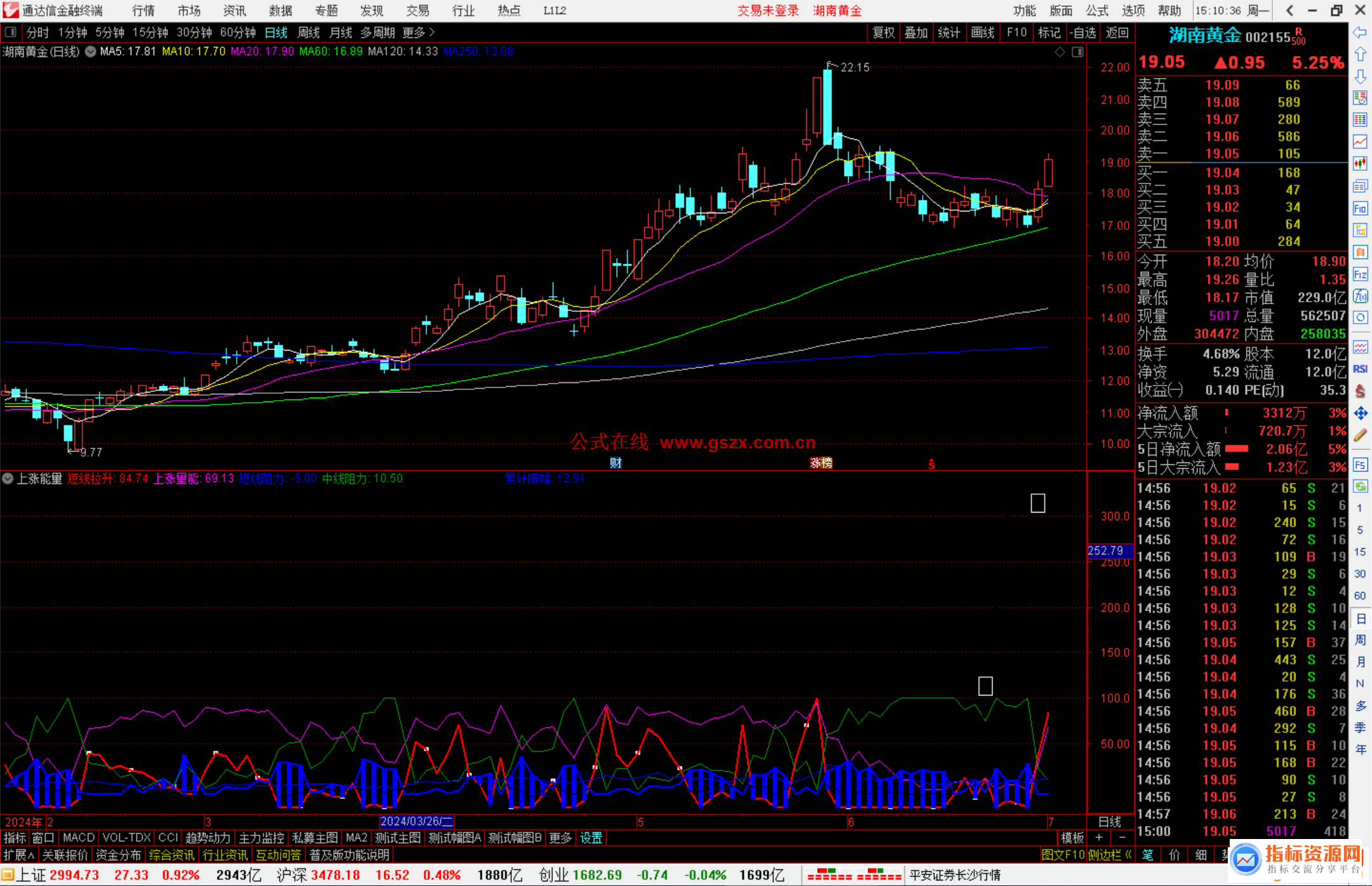Select 年 yearly period in right sidebar
The height and width of the screenshot is (886, 1372).
pos(1360,750)
